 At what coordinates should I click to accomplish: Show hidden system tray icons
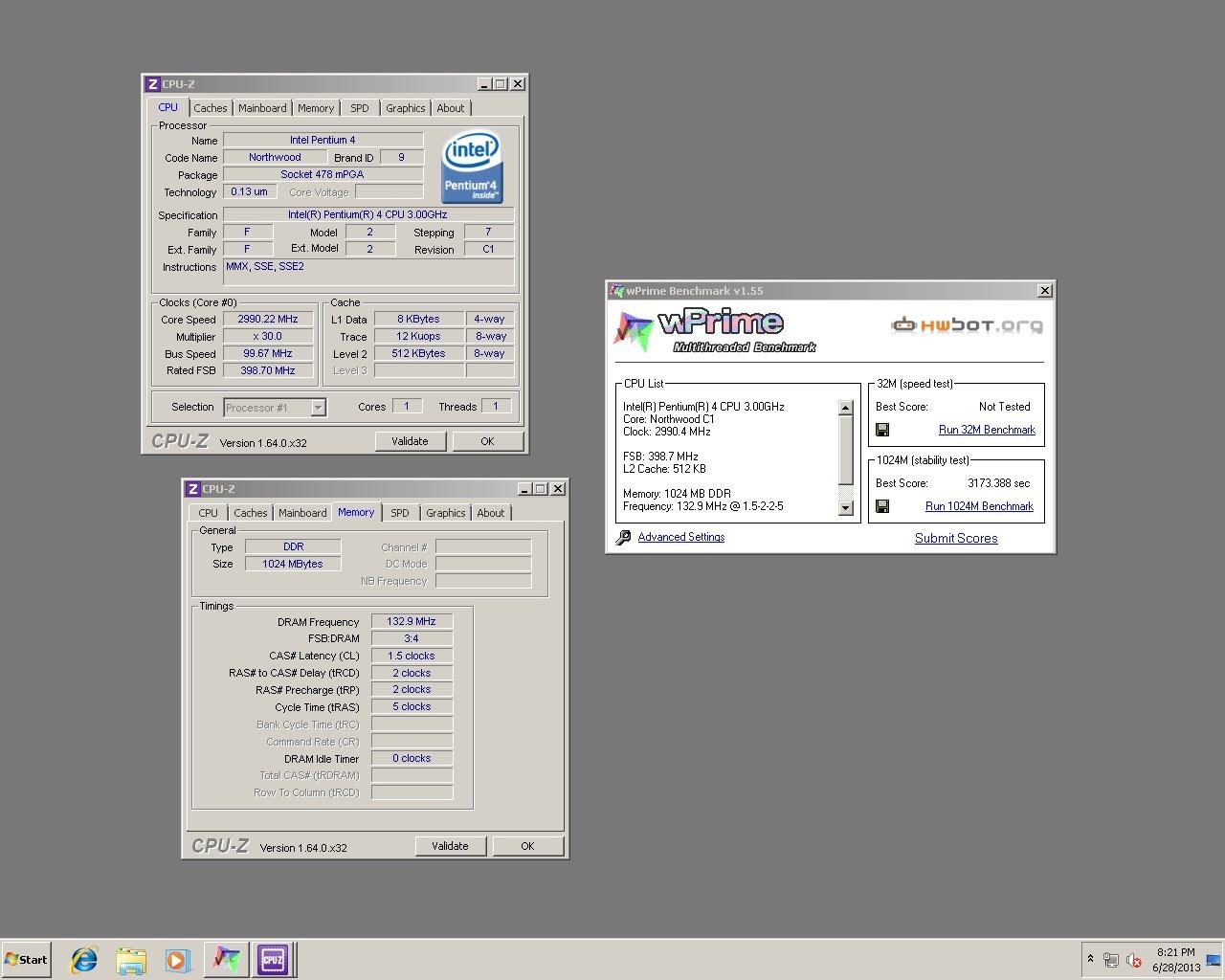[1089, 959]
